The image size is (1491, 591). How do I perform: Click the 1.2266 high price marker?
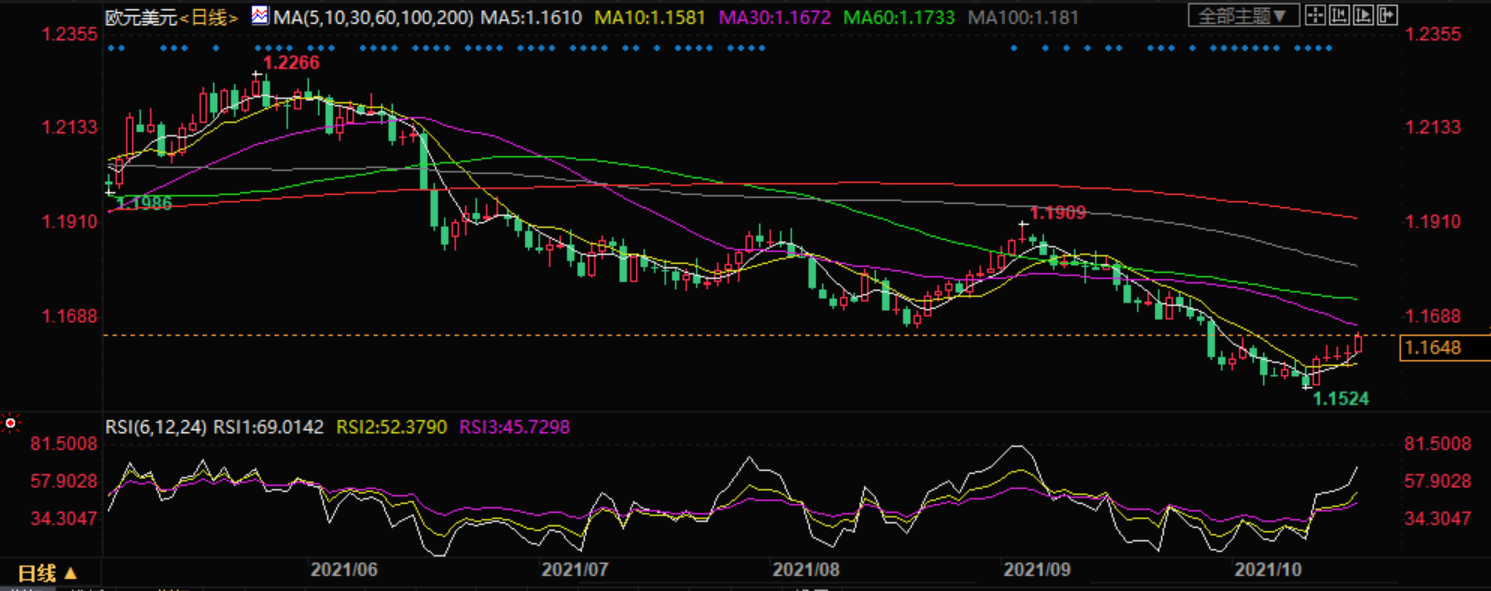tap(291, 63)
